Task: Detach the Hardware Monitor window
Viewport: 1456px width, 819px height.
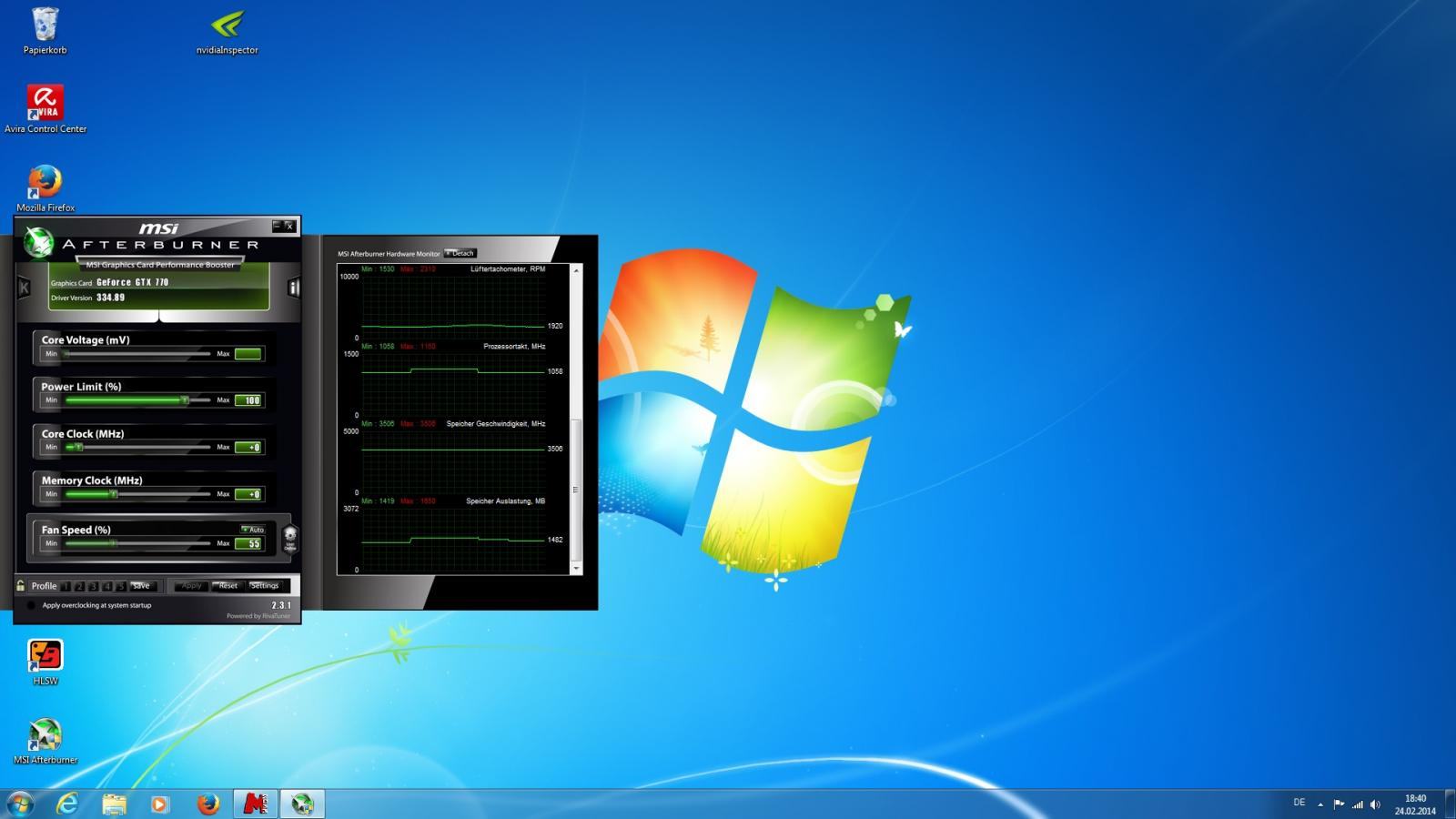Action: pos(460,253)
